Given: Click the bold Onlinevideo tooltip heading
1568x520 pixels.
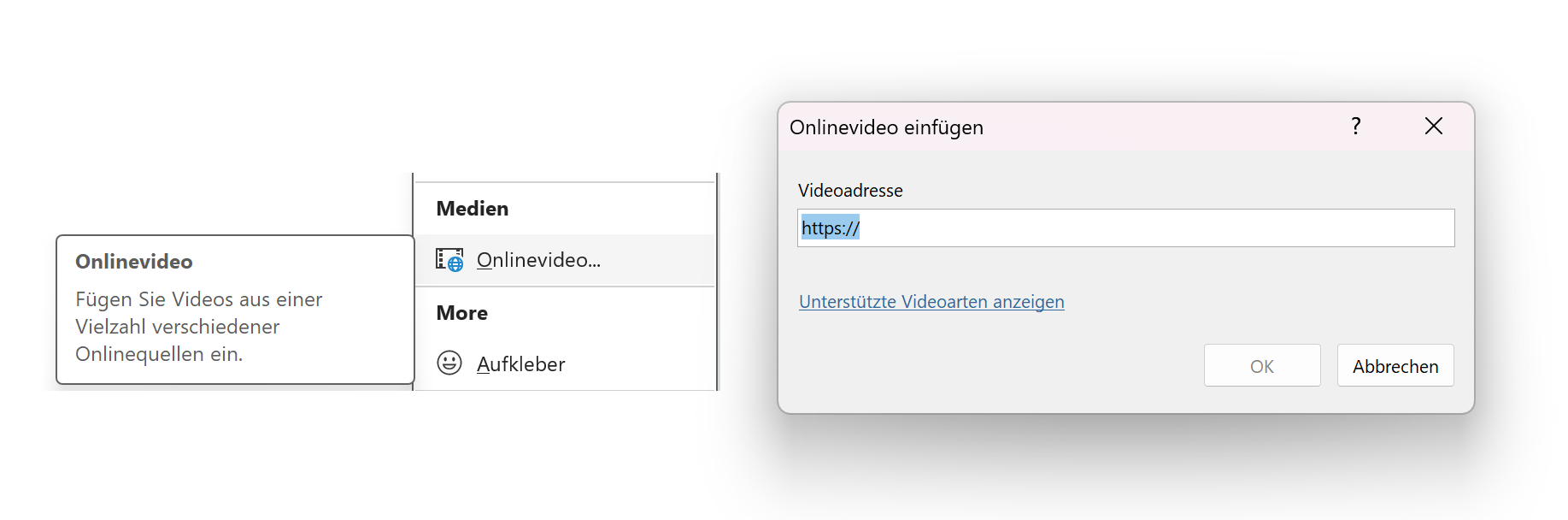Looking at the screenshot, I should click(x=134, y=262).
